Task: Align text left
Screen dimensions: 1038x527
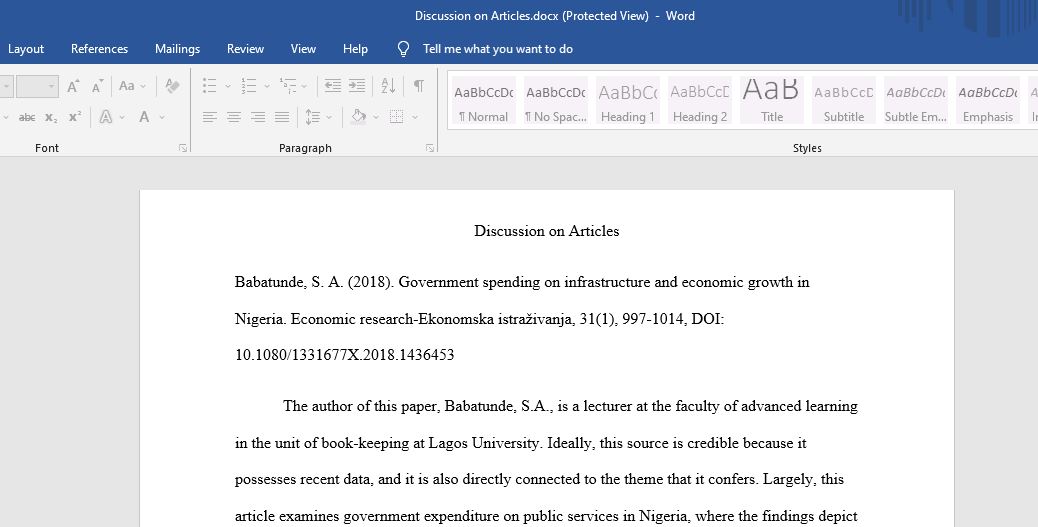Action: pos(209,117)
